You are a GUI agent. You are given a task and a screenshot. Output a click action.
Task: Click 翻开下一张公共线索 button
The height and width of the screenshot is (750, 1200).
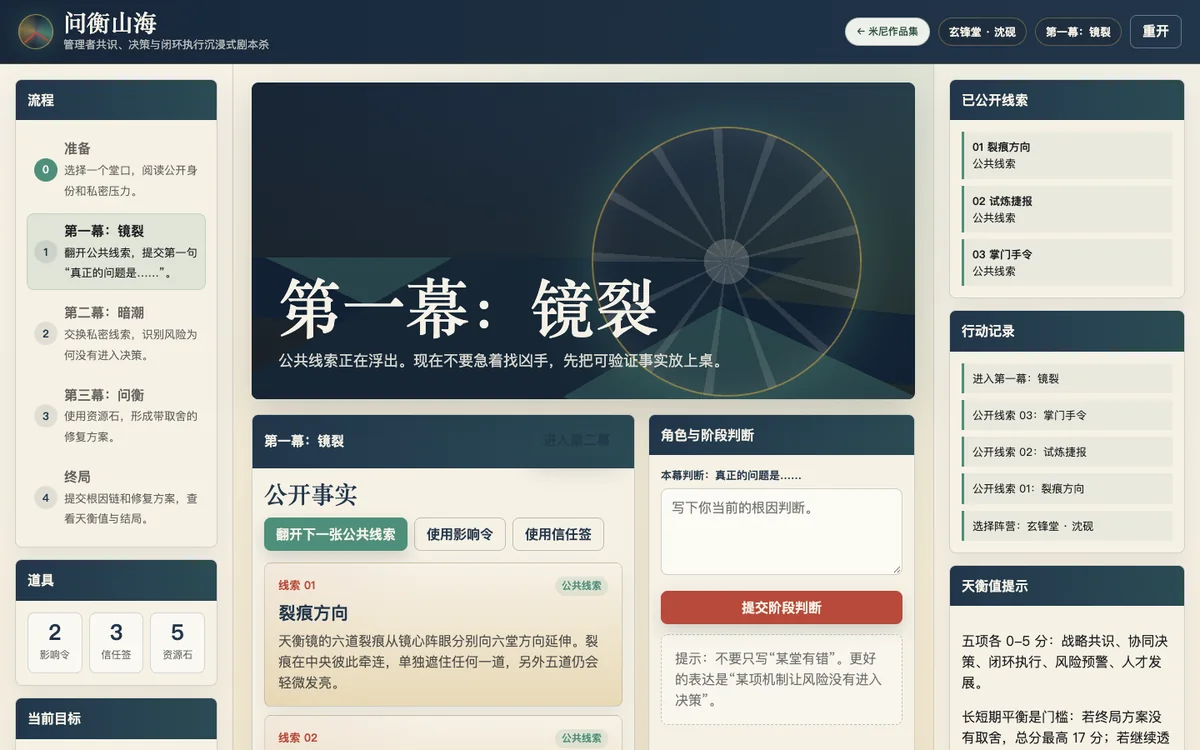(x=336, y=534)
